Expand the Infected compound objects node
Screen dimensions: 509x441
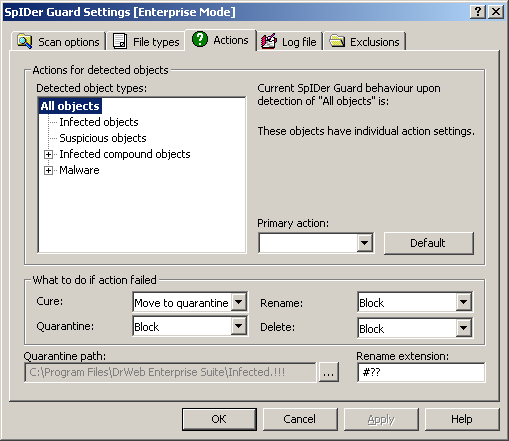coord(48,154)
